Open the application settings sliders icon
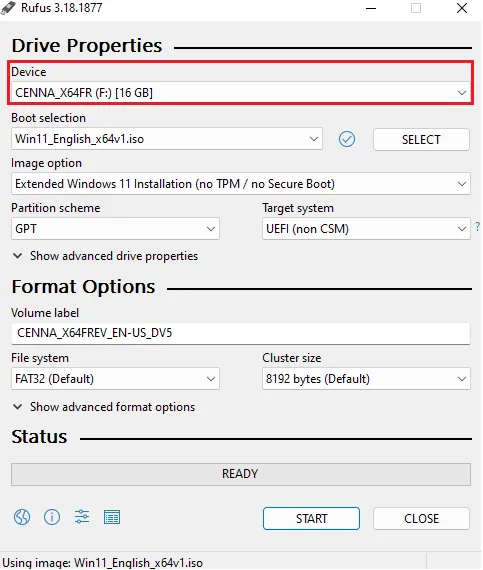 tap(82, 517)
